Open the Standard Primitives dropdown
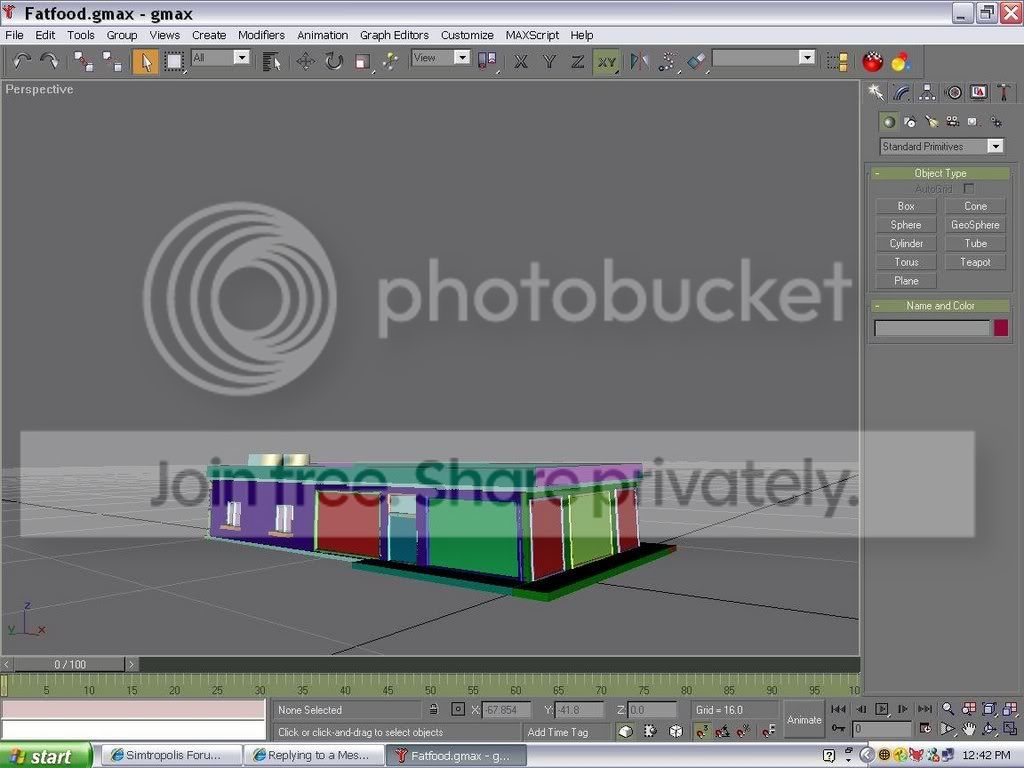 pos(941,146)
